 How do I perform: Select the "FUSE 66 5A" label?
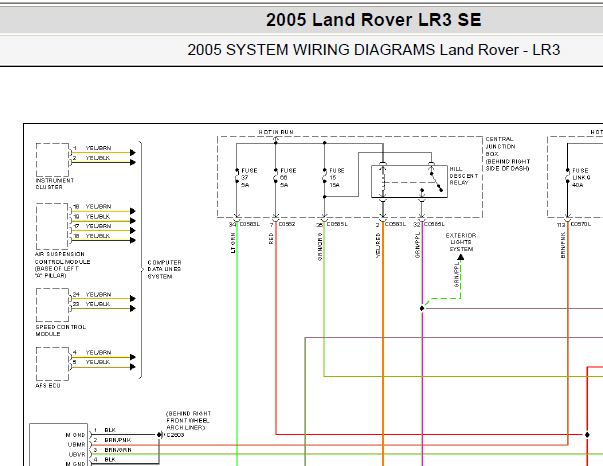[288, 178]
